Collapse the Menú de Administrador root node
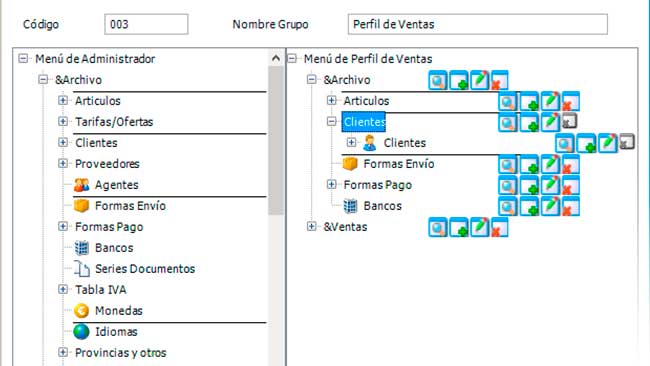 pos(23,58)
